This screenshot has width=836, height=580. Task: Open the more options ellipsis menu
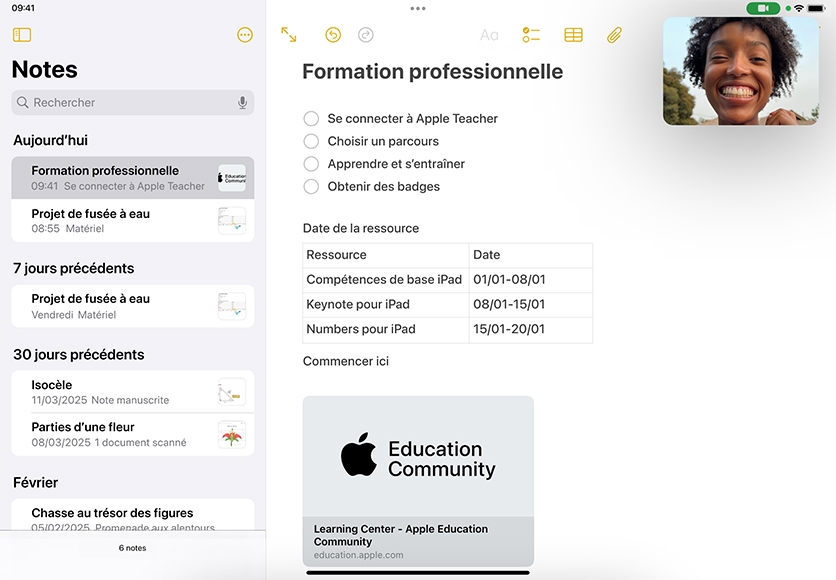tap(245, 35)
